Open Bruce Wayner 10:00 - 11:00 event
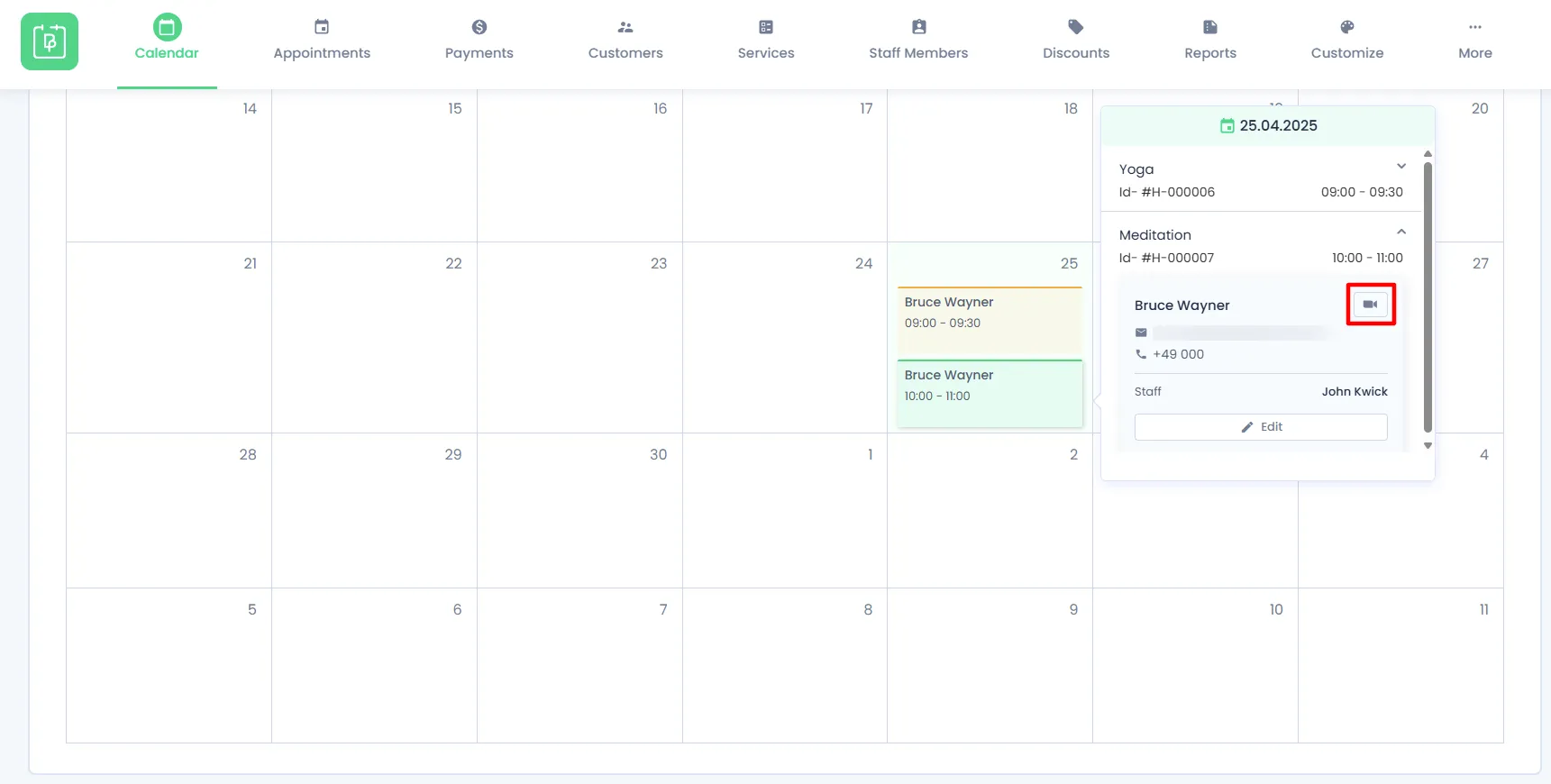 tap(990, 393)
